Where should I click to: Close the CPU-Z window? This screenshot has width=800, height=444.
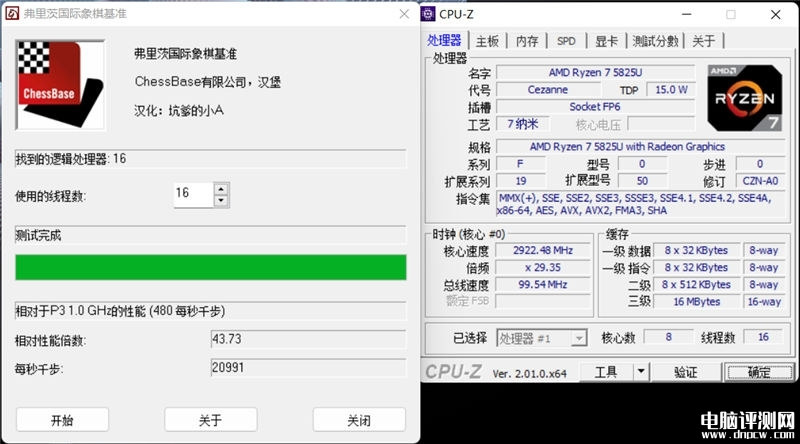pos(776,14)
